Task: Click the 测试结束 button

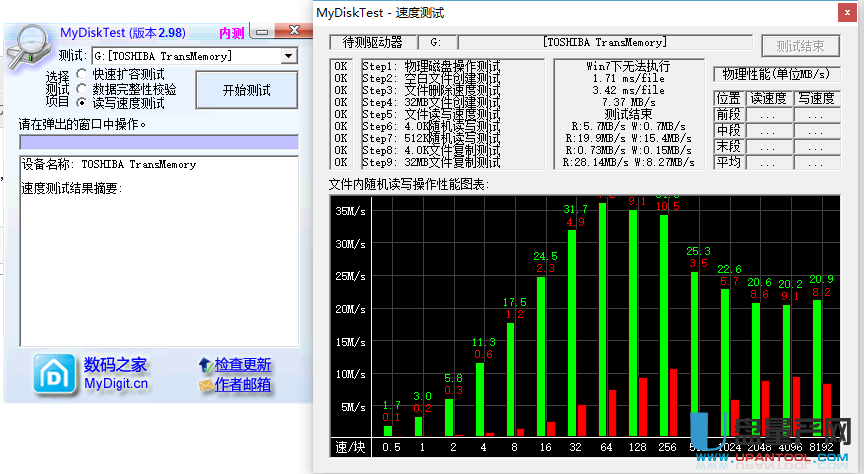Action: (800, 46)
